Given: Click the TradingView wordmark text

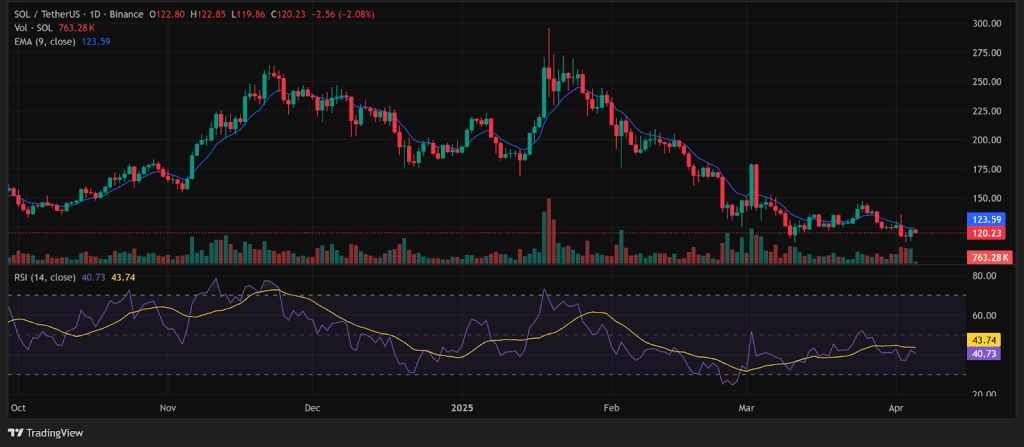Looking at the screenshot, I should (x=55, y=433).
